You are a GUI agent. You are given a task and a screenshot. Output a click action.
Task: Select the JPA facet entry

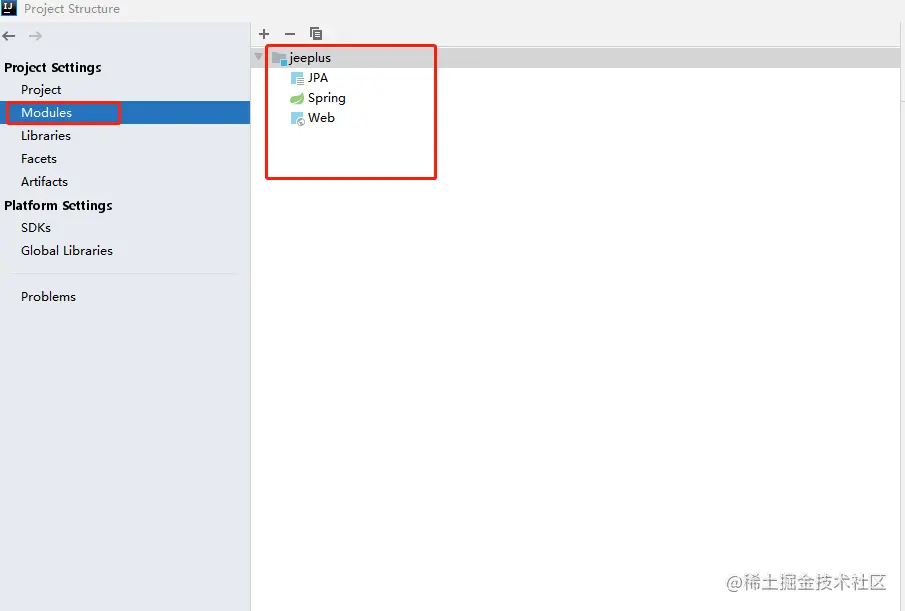click(318, 78)
